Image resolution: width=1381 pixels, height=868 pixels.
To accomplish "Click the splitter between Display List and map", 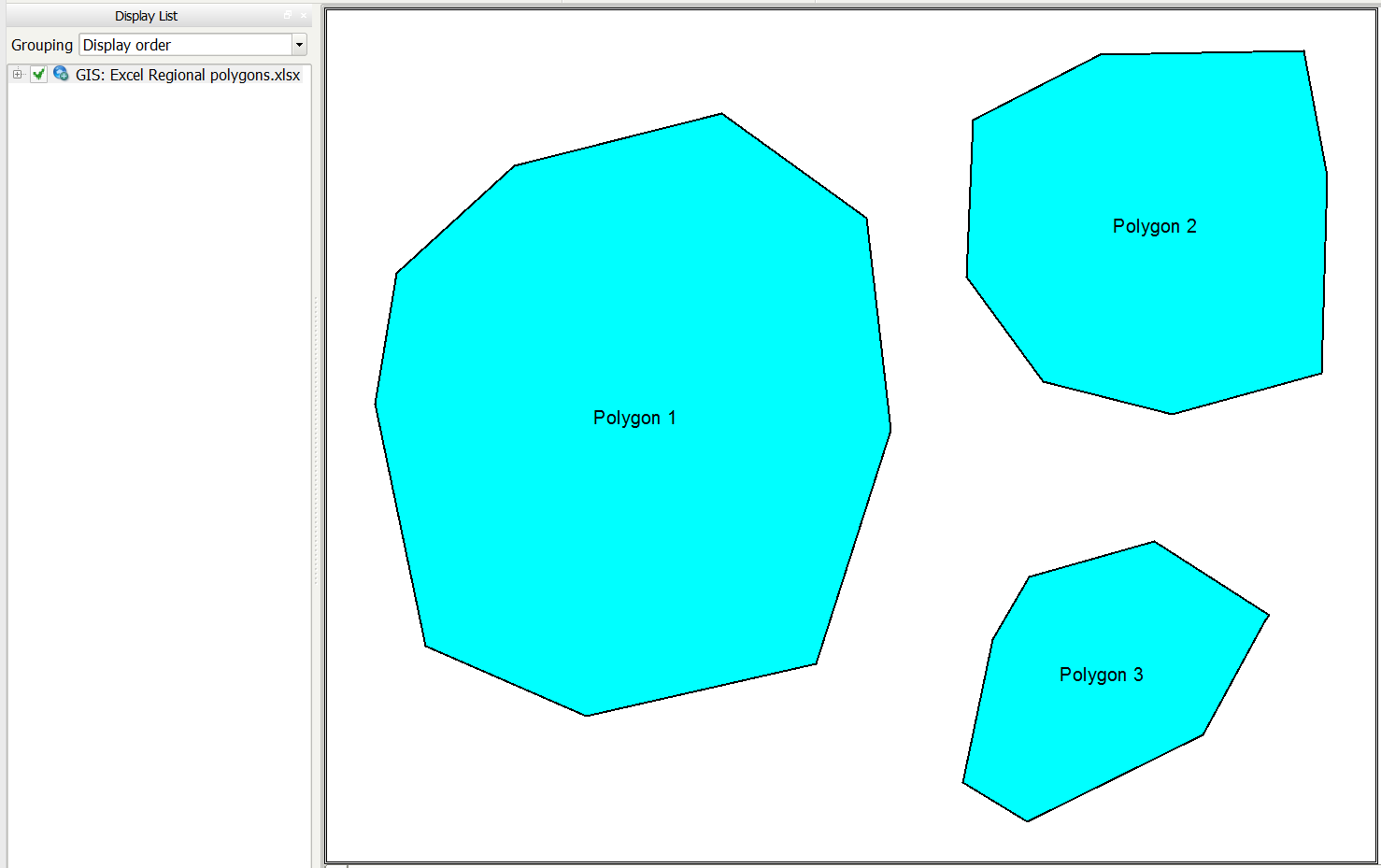I will (317, 439).
